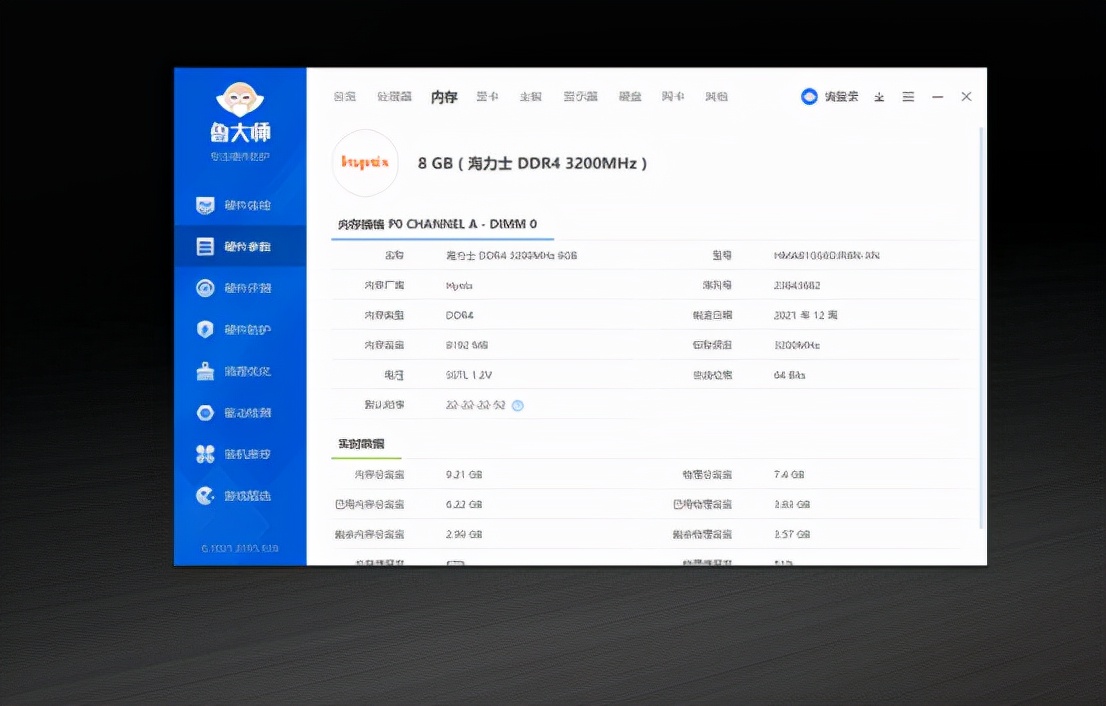The image size is (1106, 706).
Task: Switch to the 处理器 tab
Action: click(392, 97)
